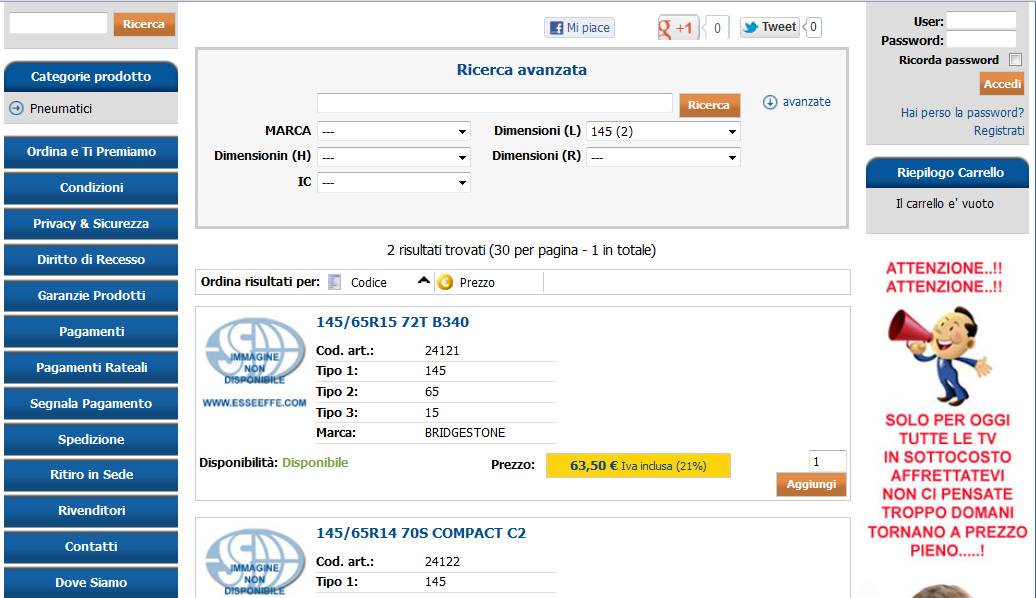Click thumbnail image of 145/65R14 product
This screenshot has width=1036, height=598.
[x=254, y=562]
